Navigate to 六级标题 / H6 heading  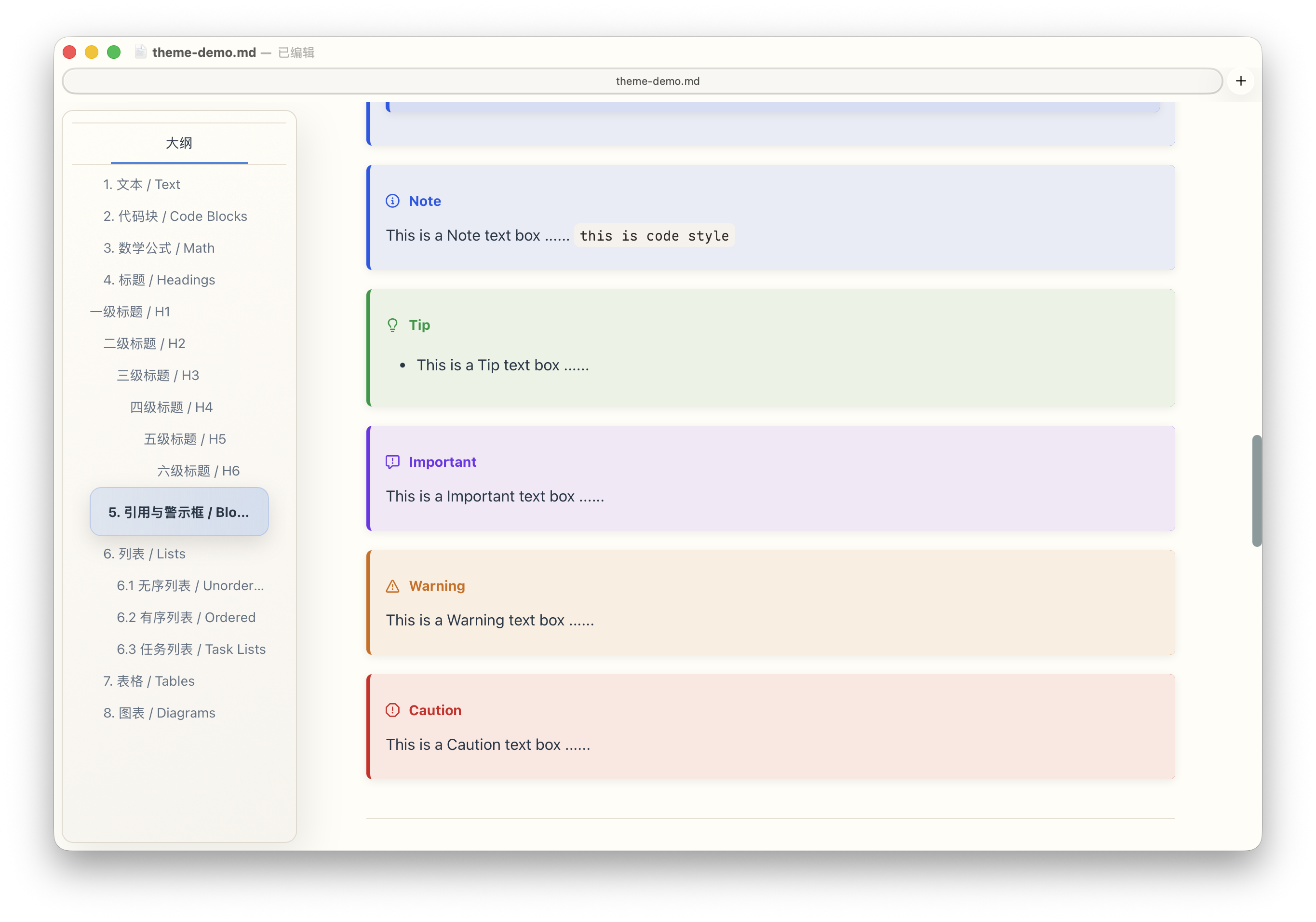pos(198,471)
